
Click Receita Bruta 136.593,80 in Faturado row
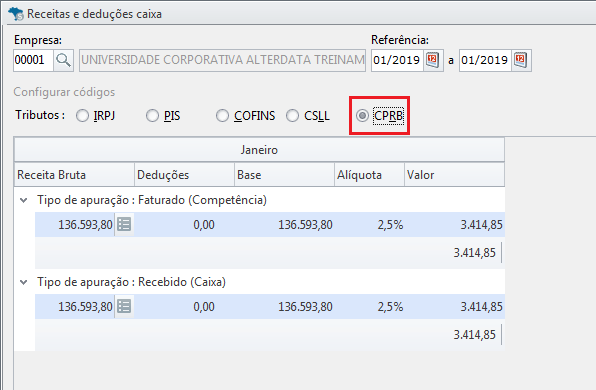coord(85,225)
